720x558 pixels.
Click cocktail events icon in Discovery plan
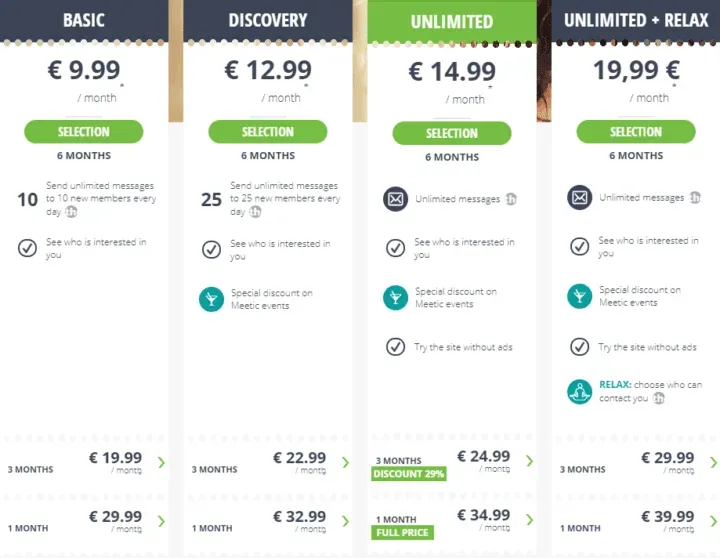211,298
